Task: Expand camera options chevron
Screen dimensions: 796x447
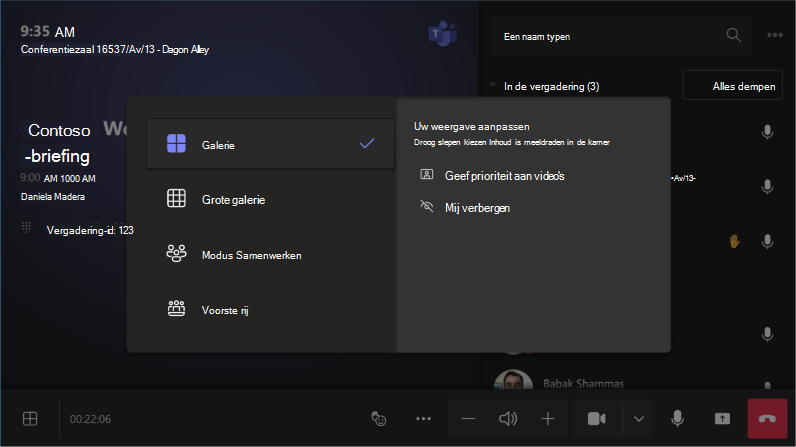Action: [639, 419]
